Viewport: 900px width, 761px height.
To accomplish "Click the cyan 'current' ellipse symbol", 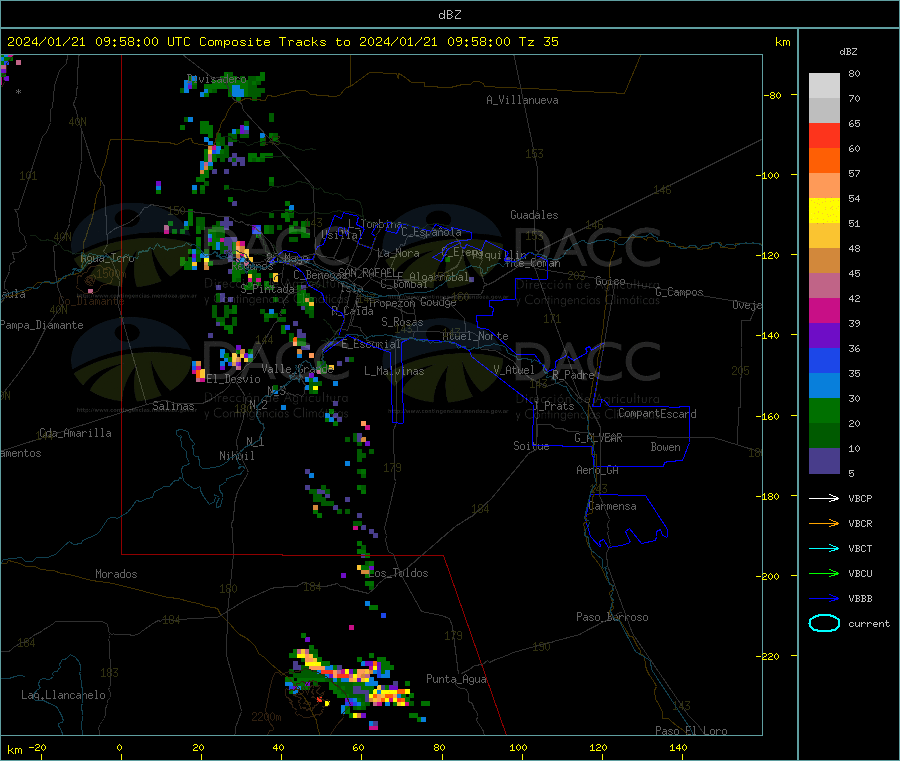I will (x=824, y=623).
